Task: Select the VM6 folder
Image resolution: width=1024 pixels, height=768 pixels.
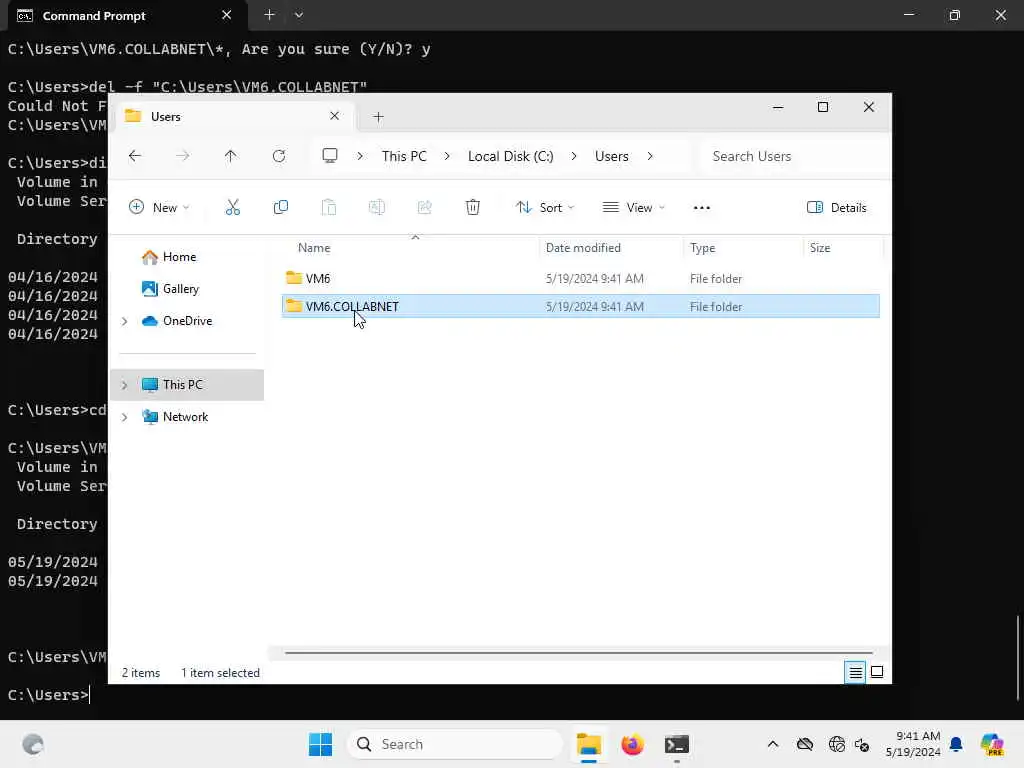Action: click(x=581, y=279)
